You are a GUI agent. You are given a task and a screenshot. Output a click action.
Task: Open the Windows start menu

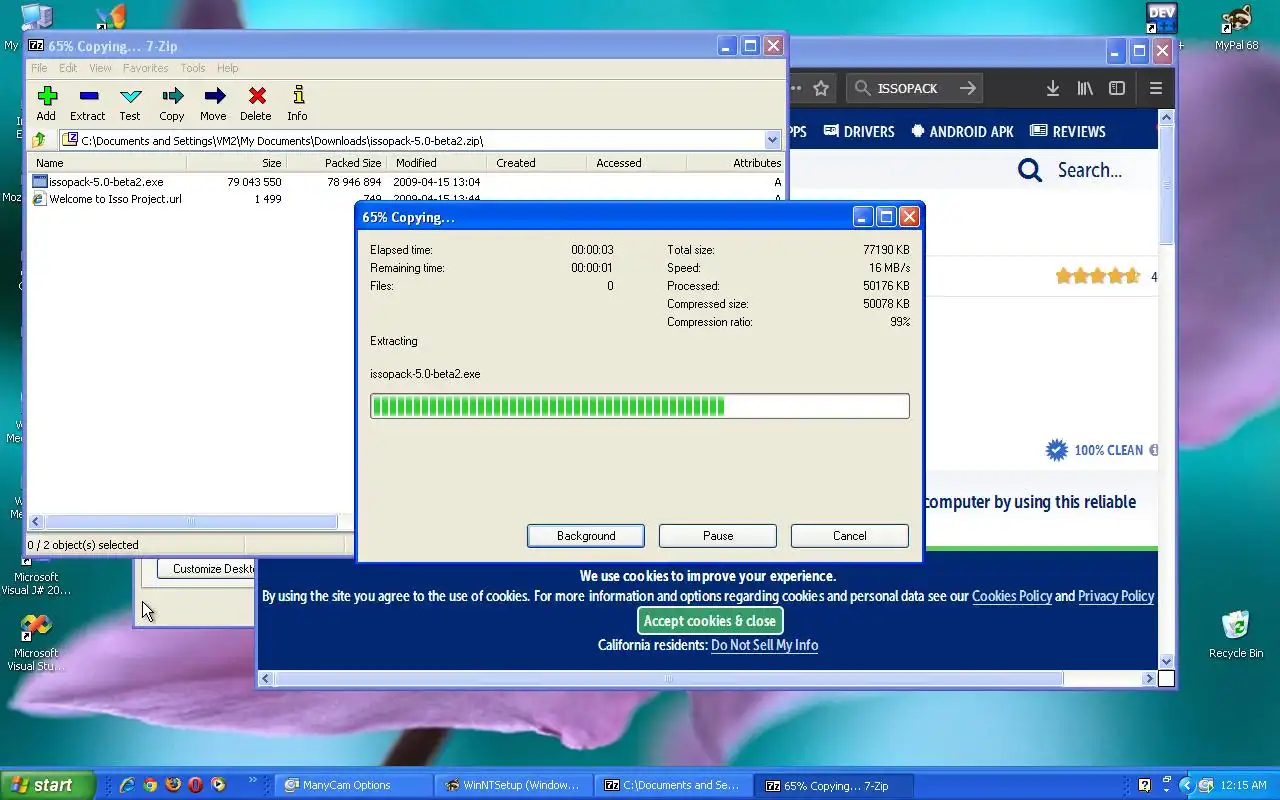click(48, 785)
